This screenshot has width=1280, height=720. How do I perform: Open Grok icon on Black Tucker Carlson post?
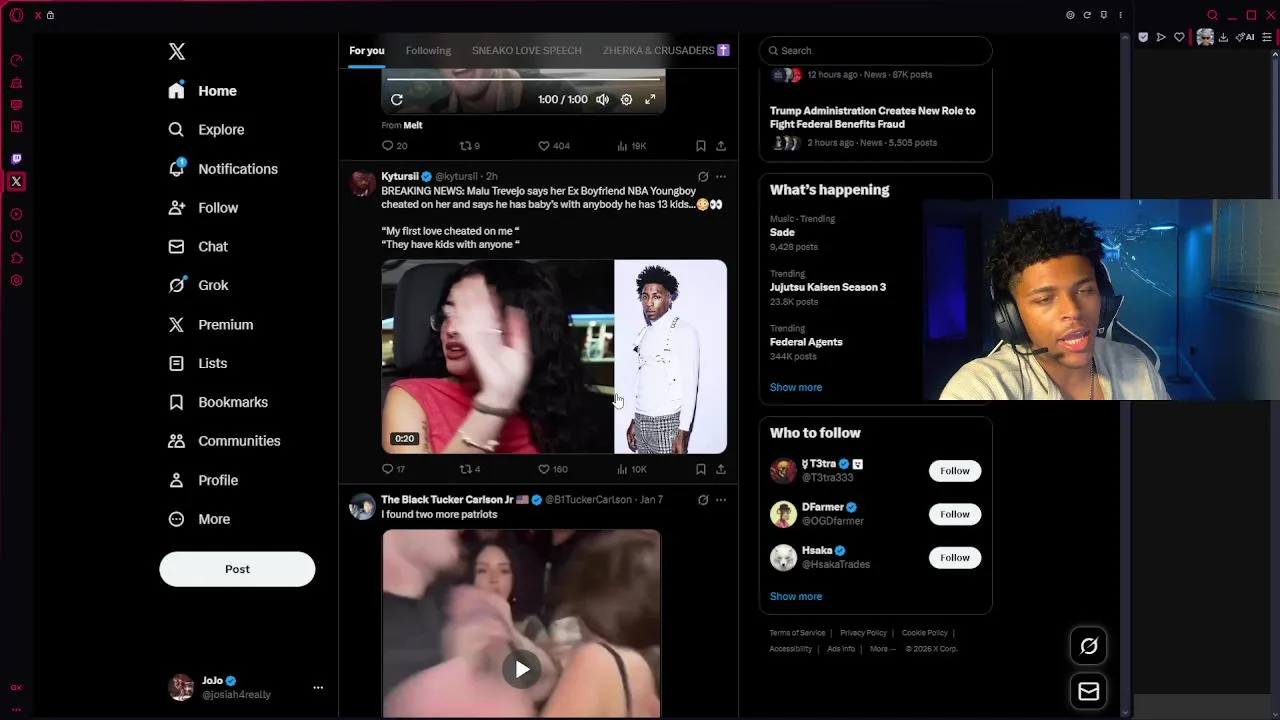click(x=703, y=500)
